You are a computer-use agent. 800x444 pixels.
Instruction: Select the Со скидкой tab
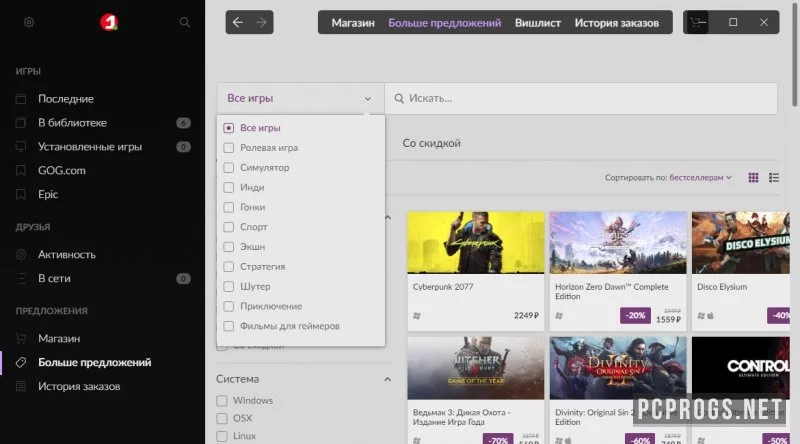[432, 143]
